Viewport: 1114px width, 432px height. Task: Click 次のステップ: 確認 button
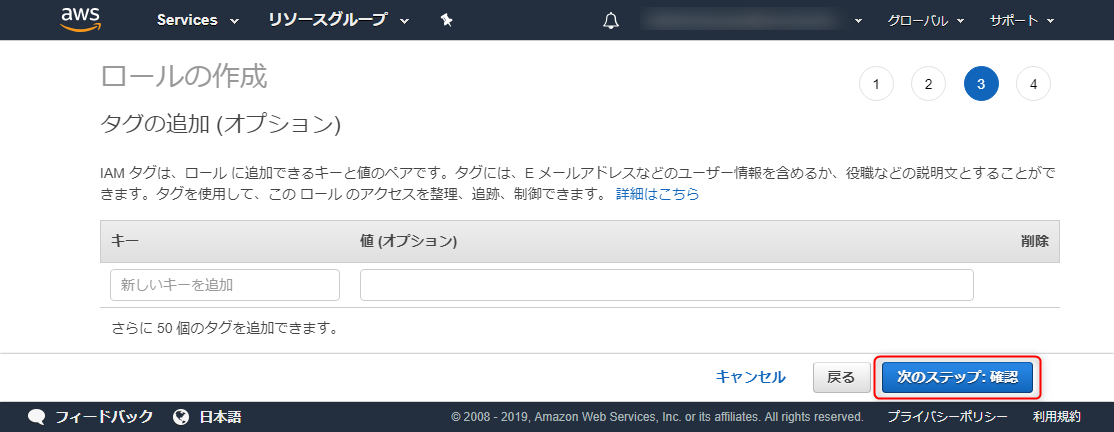[957, 377]
